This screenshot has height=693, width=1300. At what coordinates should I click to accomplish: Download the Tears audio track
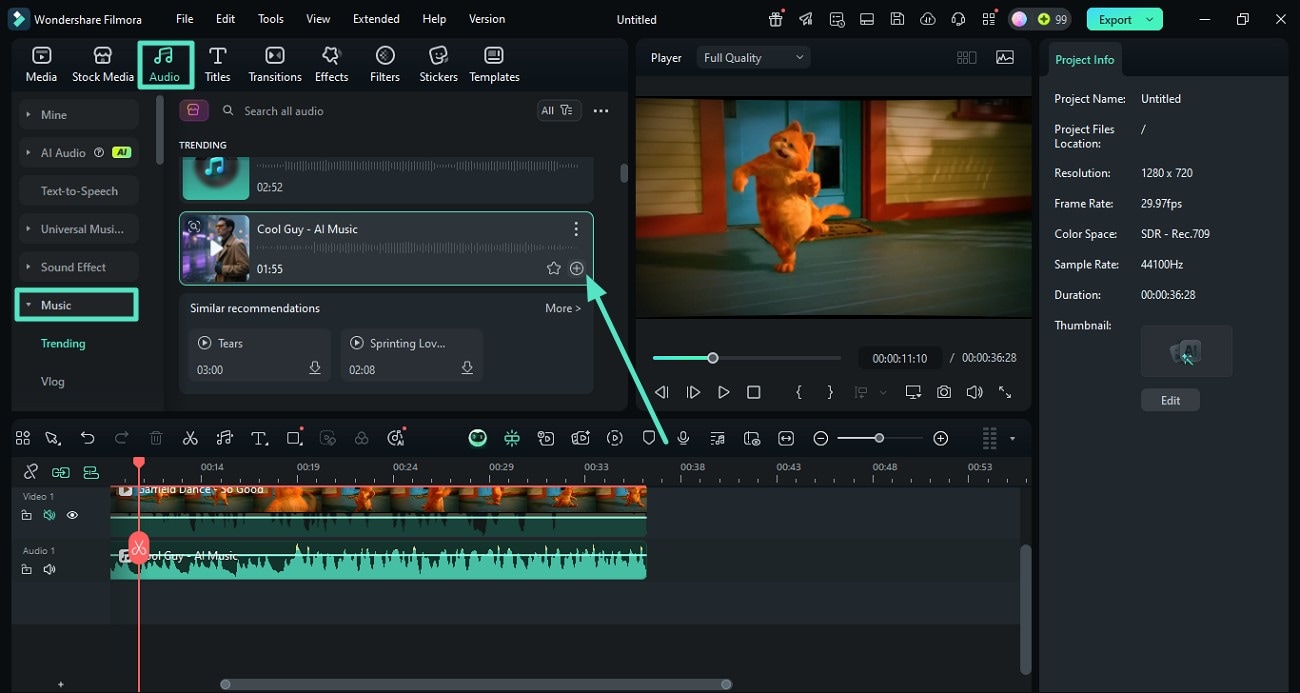[315, 369]
